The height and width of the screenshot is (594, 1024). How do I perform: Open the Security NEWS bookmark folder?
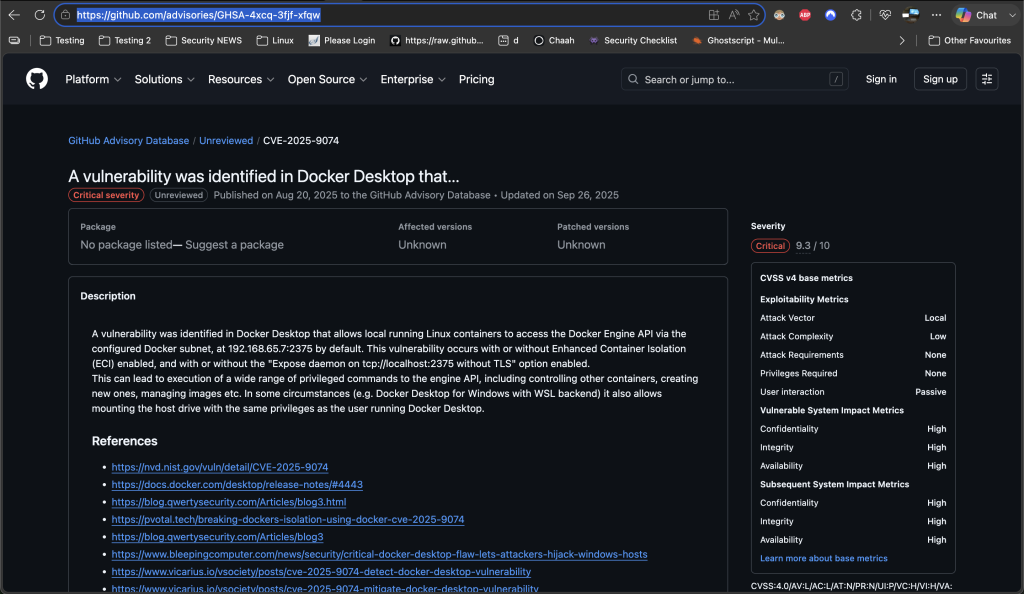203,40
